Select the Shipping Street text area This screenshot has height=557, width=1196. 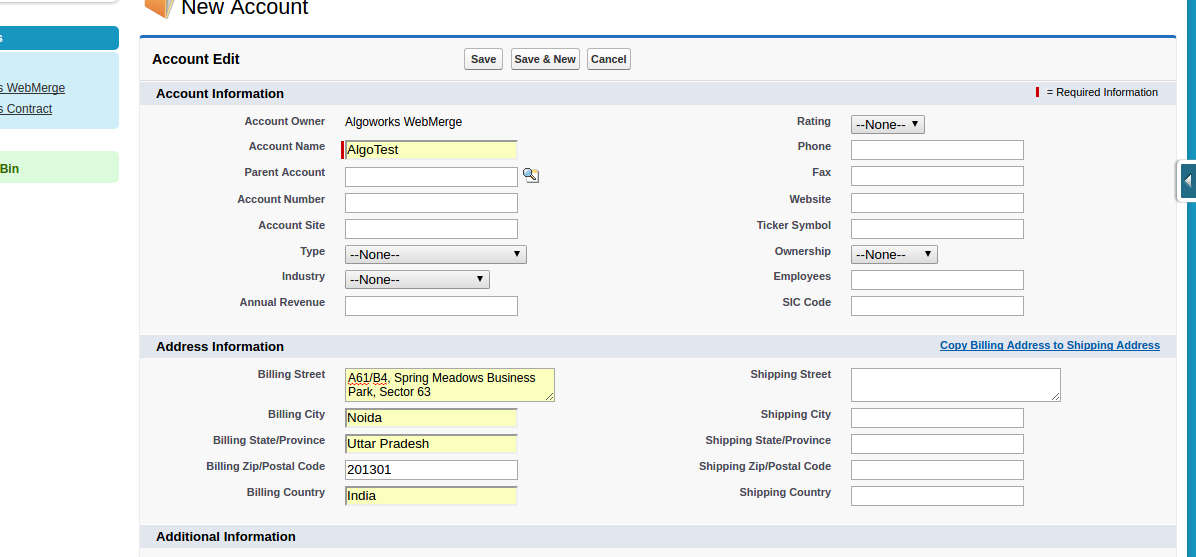pyautogui.click(x=955, y=385)
